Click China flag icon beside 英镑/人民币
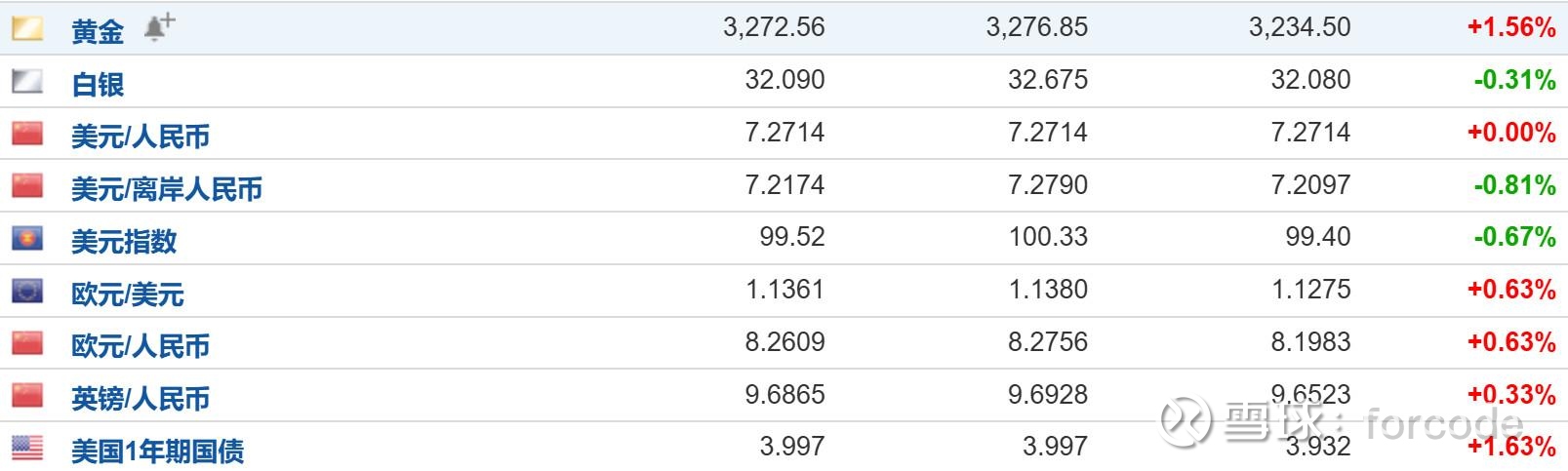The image size is (1568, 471). pos(27,396)
